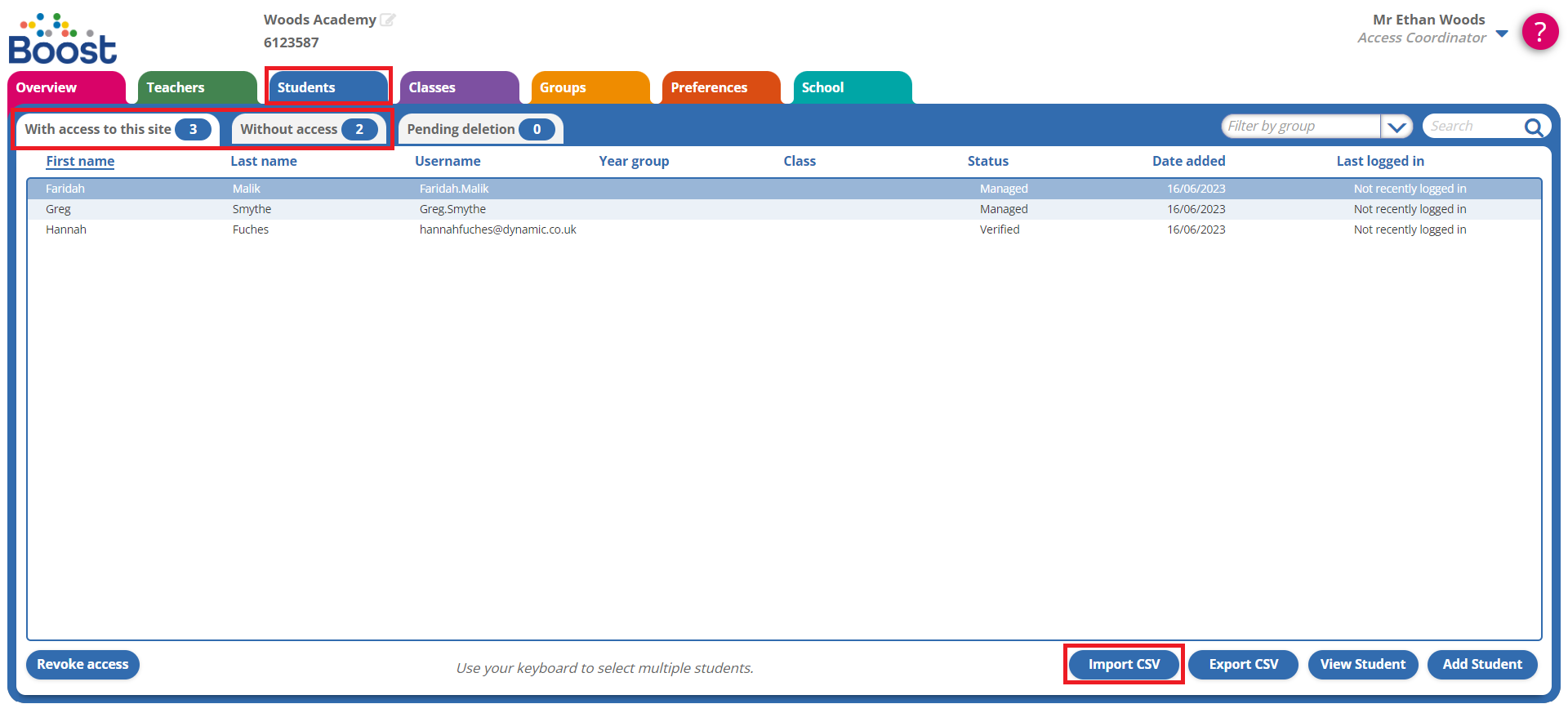Sort the table by First name
This screenshot has width=1568, height=704.
pos(80,161)
